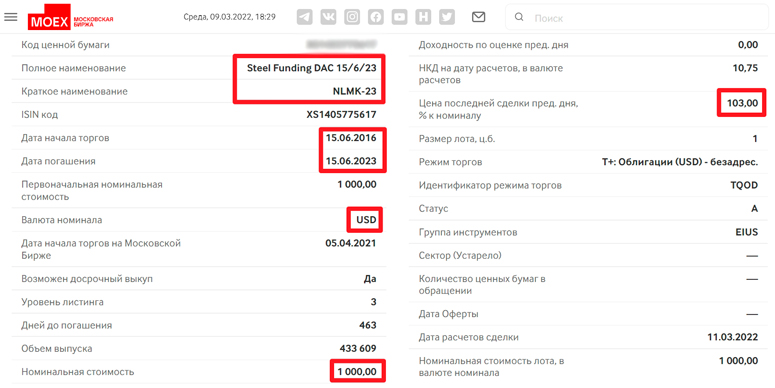
Task: Select the full name Steel Funding DAC 15/6/23
Action: coord(311,68)
